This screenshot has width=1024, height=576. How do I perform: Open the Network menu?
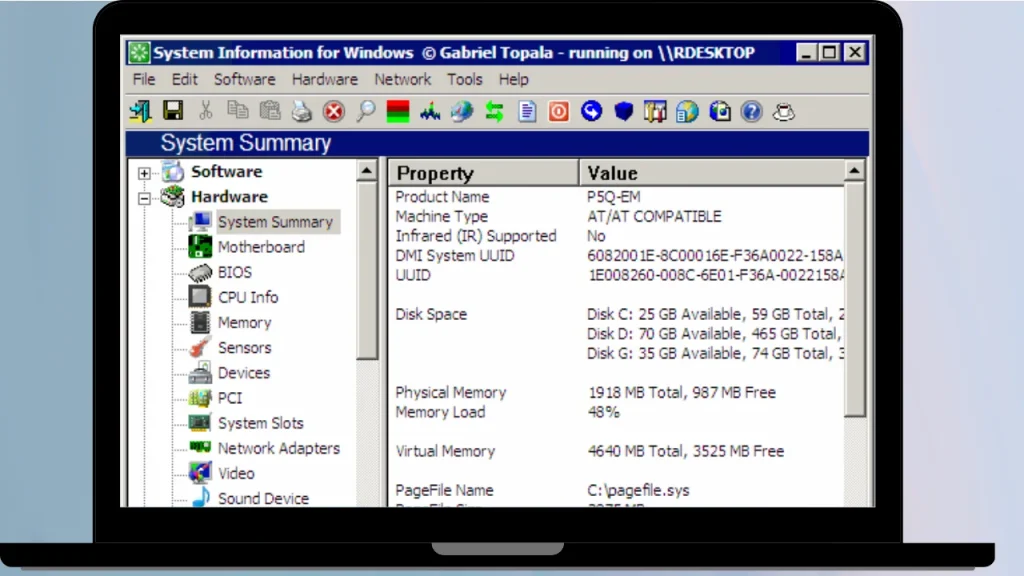pos(402,80)
